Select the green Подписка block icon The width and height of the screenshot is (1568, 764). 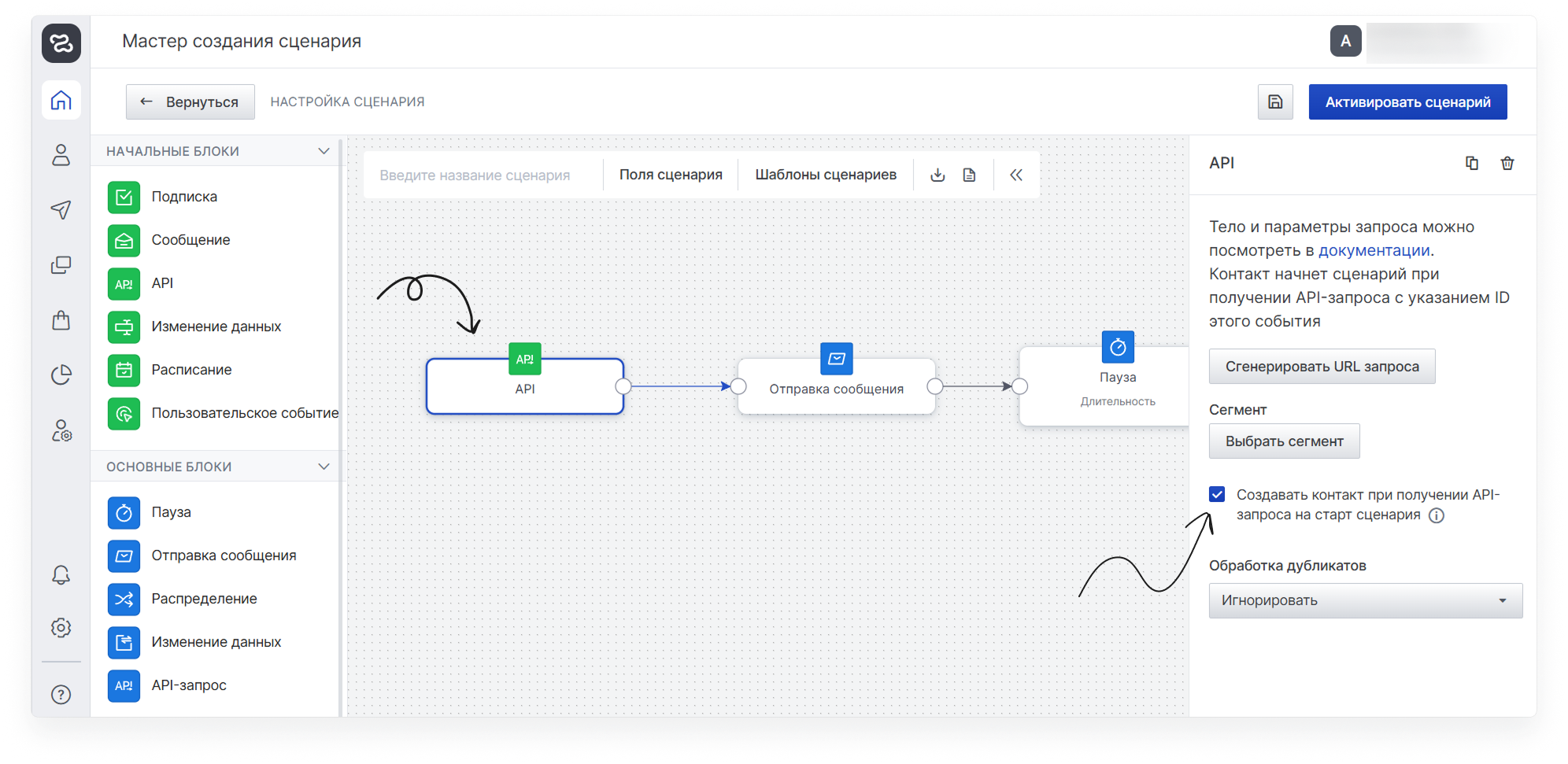[x=124, y=197]
